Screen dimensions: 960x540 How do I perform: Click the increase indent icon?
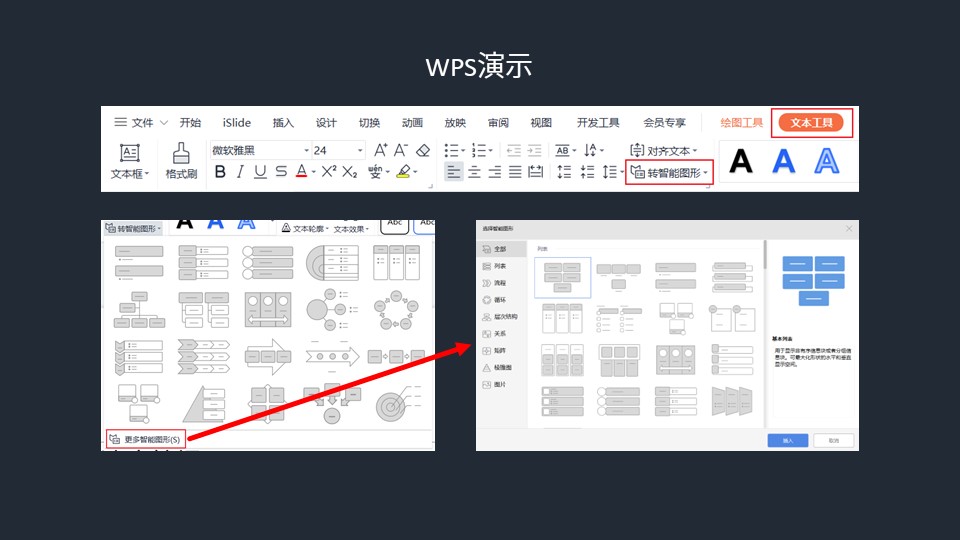coord(534,150)
